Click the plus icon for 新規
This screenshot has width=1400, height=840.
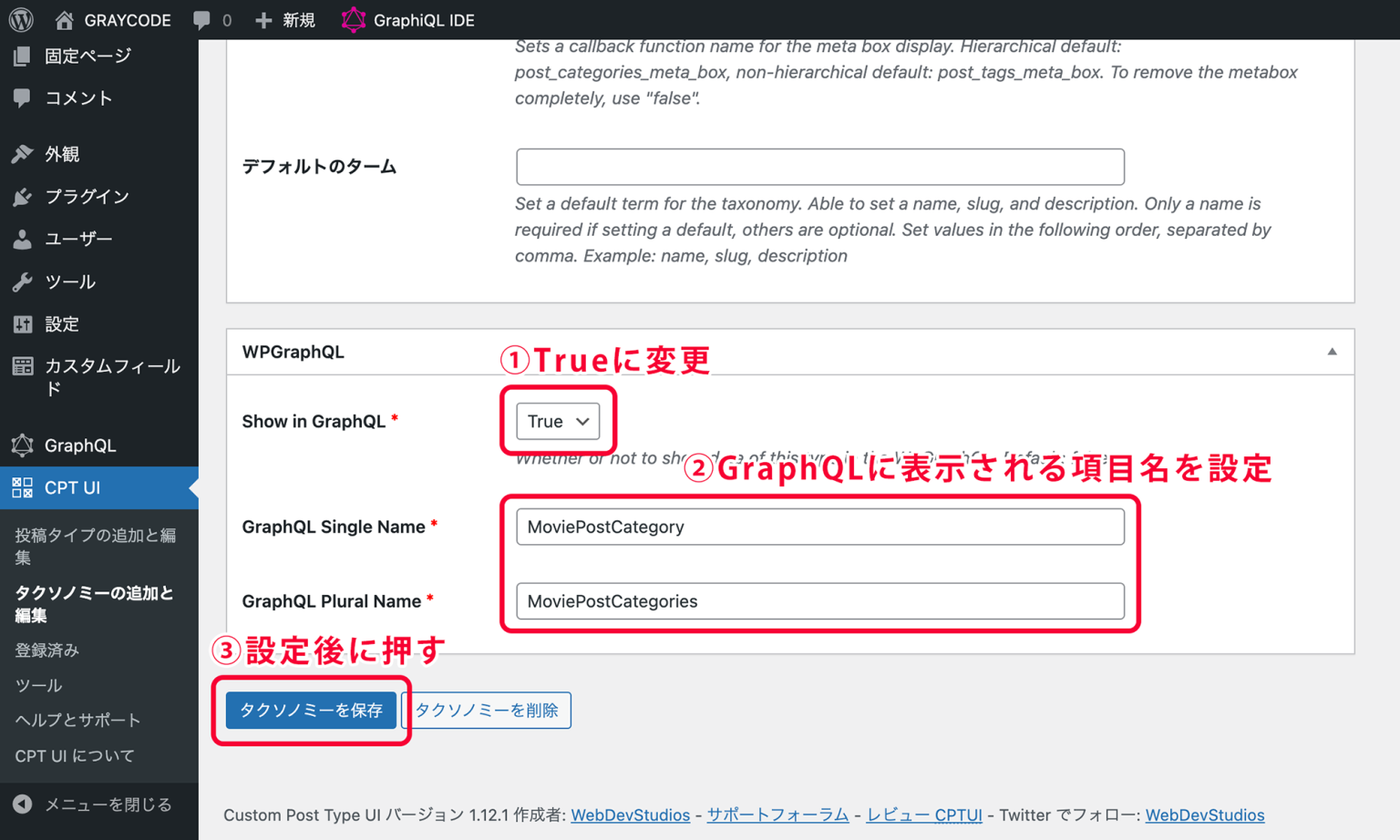click(263, 20)
